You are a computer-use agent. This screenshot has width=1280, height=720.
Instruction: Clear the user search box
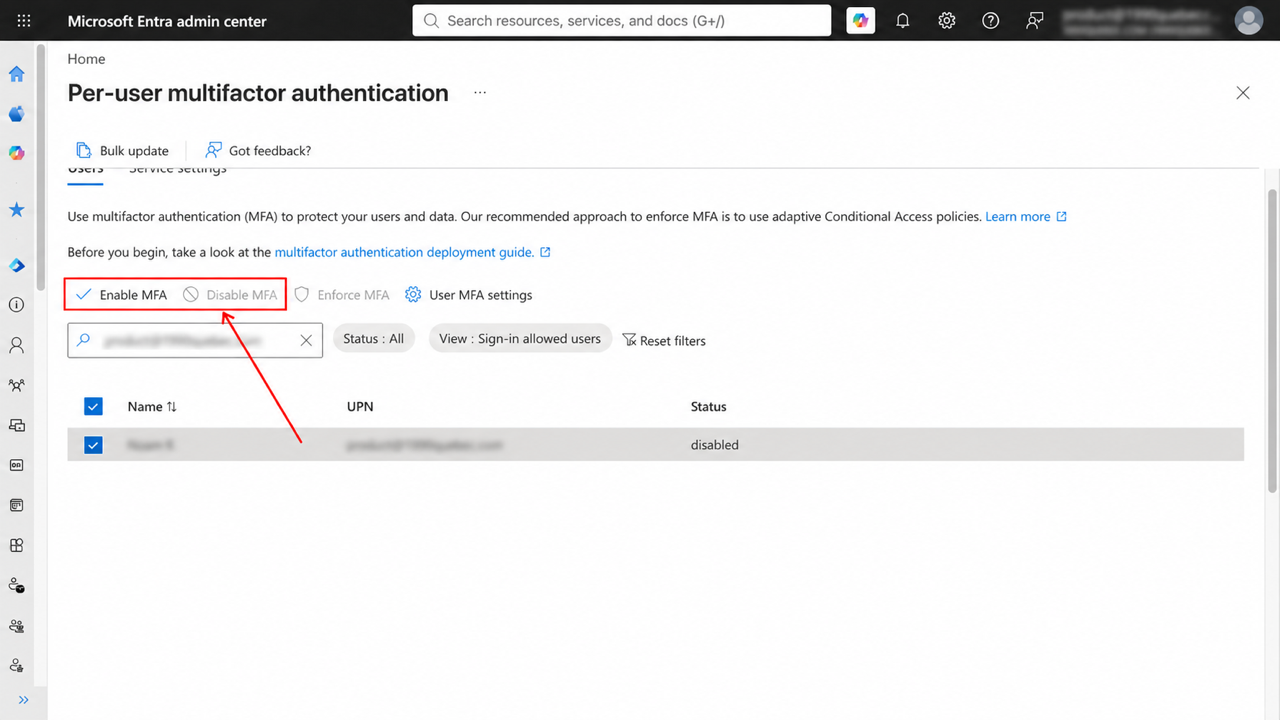pyautogui.click(x=307, y=340)
